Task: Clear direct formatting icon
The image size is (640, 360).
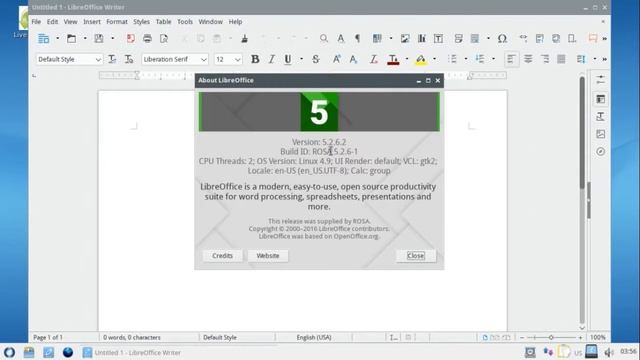Action: (373, 59)
